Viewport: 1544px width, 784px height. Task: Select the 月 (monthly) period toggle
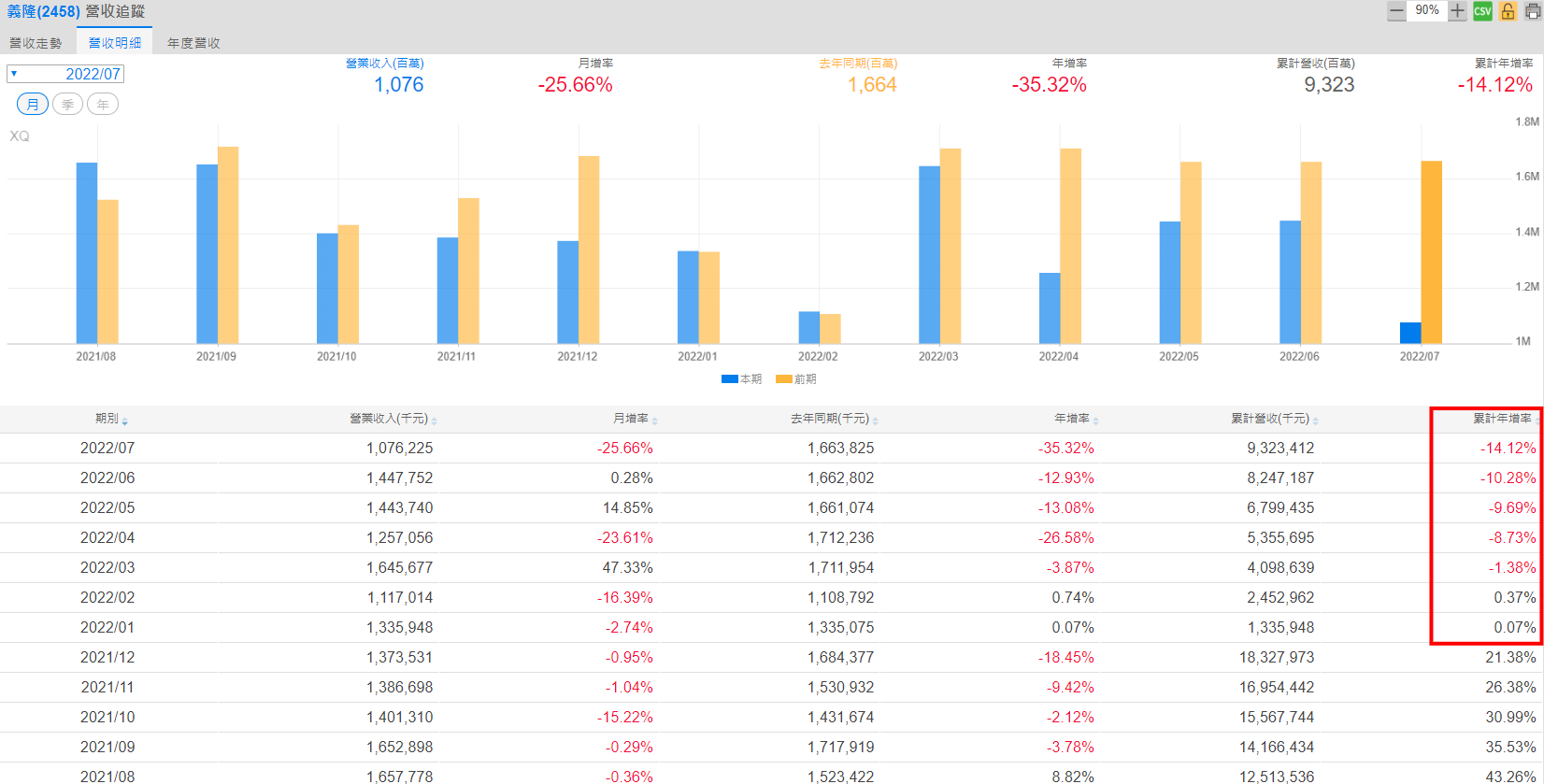coord(33,104)
